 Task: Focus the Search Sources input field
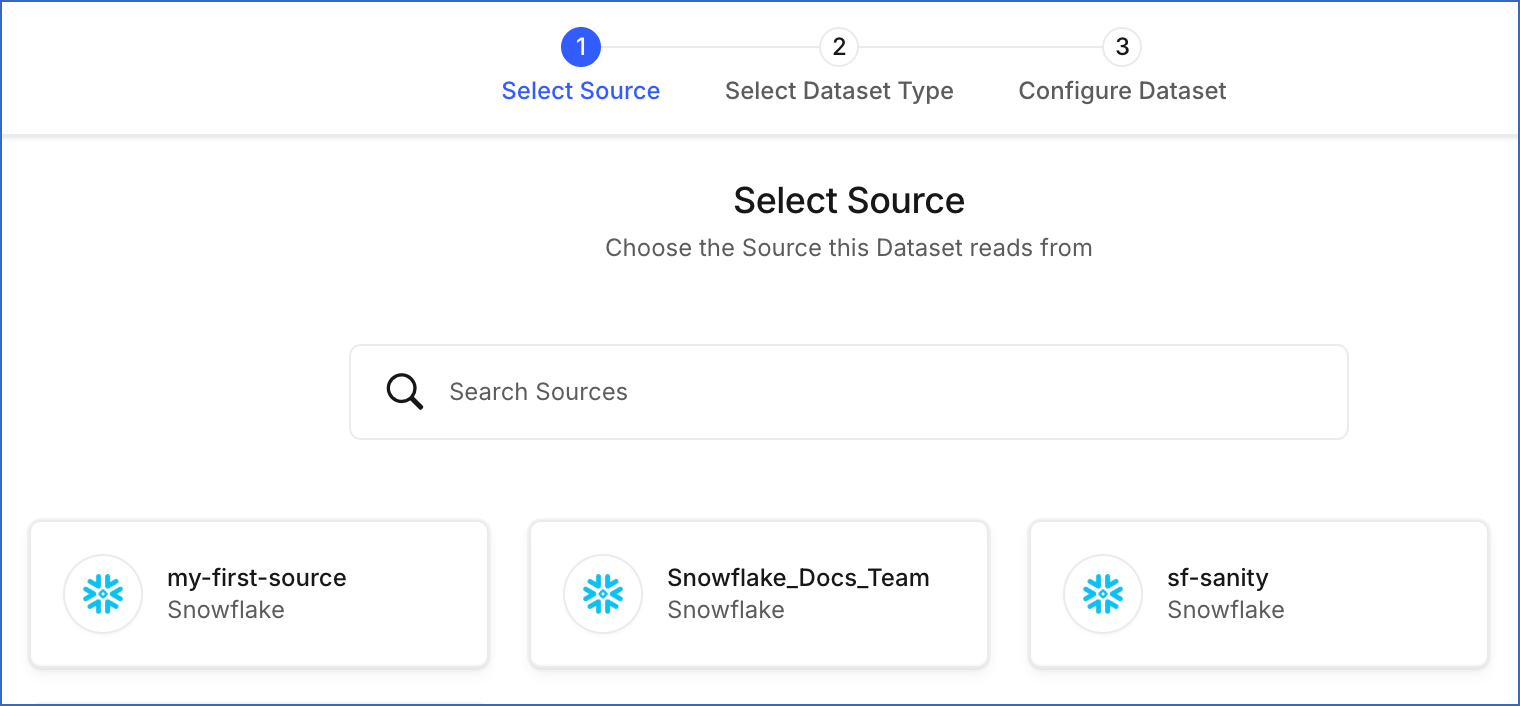click(849, 392)
